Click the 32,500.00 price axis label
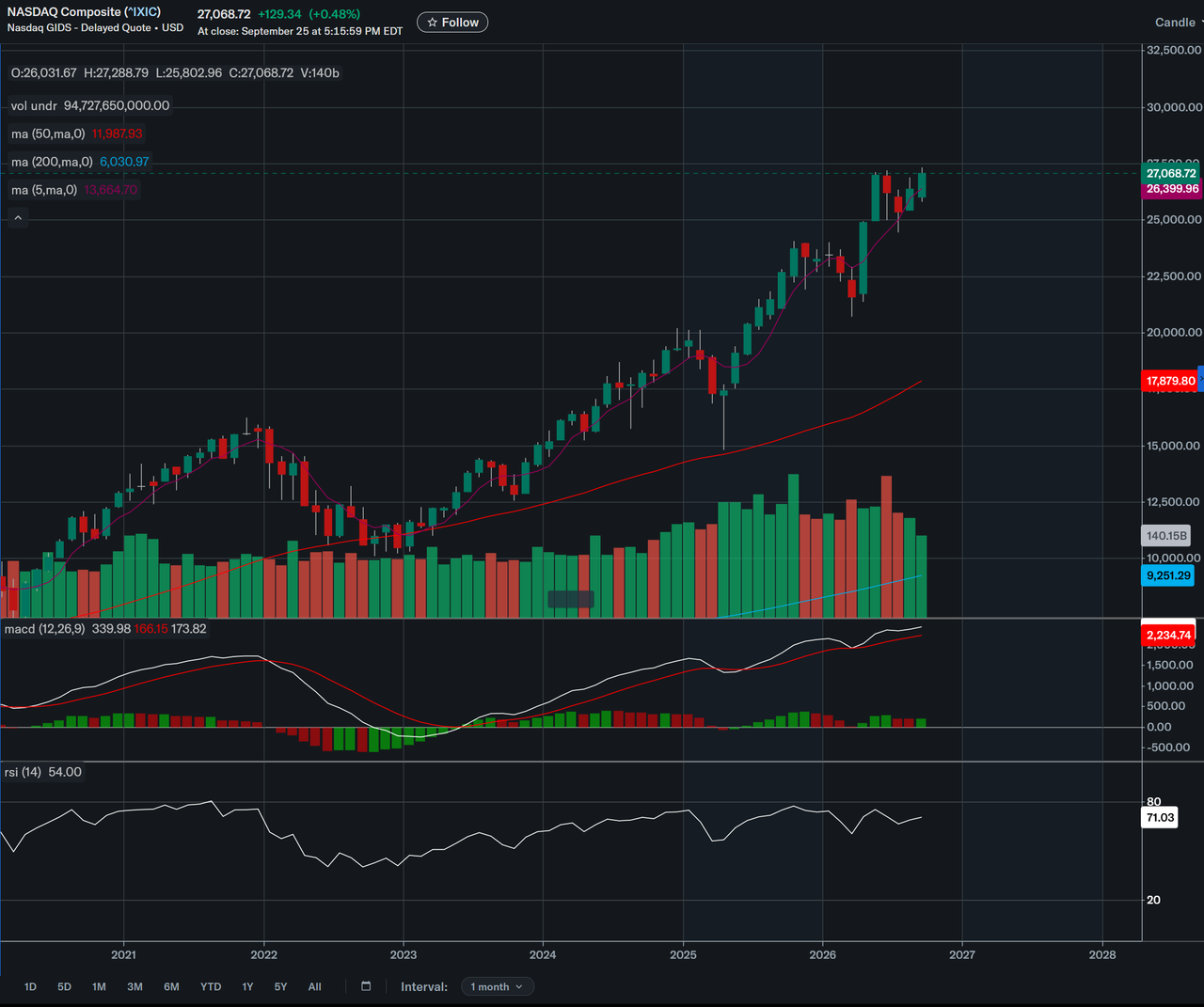Image resolution: width=1204 pixels, height=1007 pixels. click(1173, 50)
